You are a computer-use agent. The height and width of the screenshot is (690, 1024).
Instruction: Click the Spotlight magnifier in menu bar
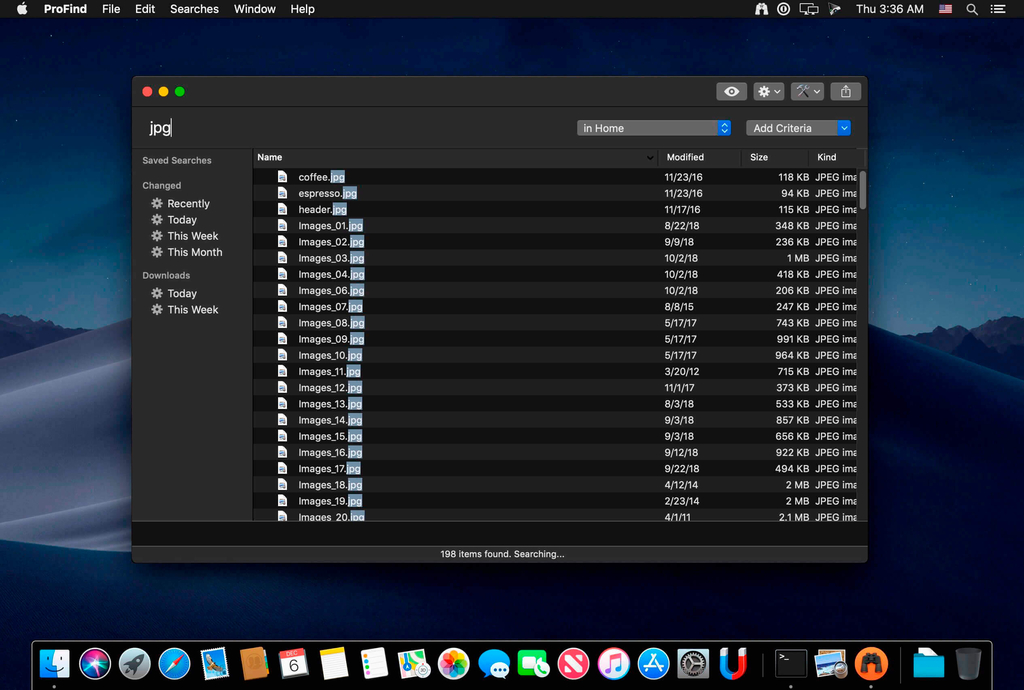pyautogui.click(x=972, y=9)
